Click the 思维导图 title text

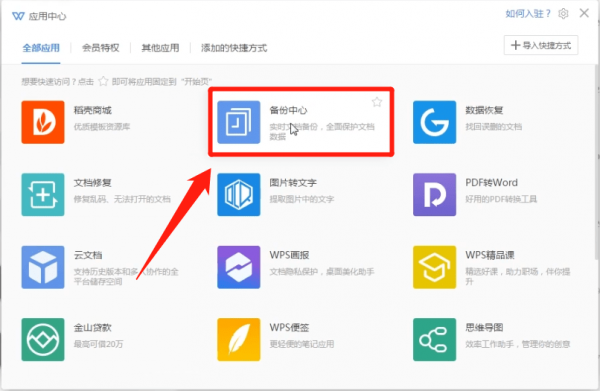coord(484,327)
